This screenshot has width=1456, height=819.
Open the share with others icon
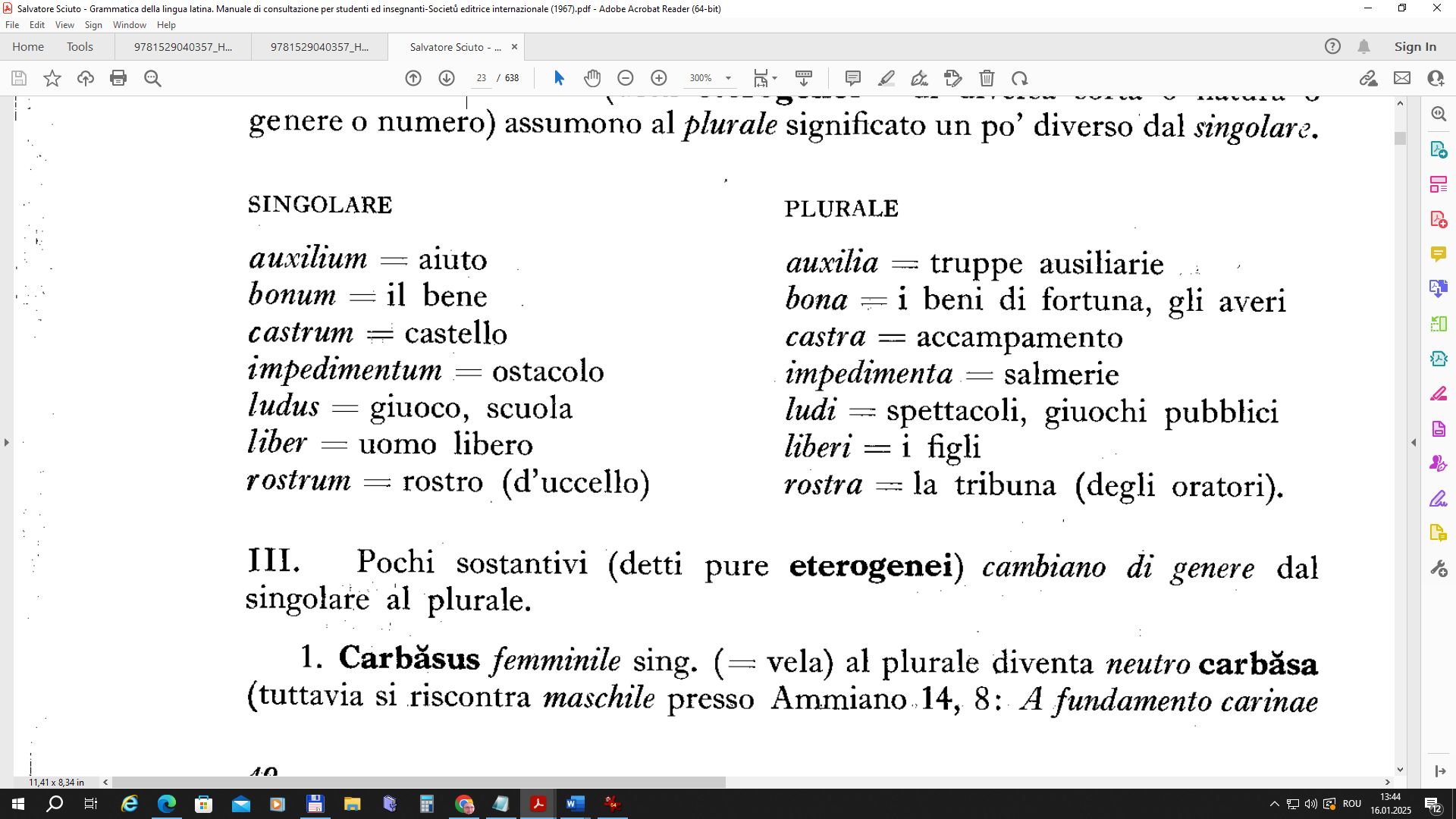[1436, 78]
